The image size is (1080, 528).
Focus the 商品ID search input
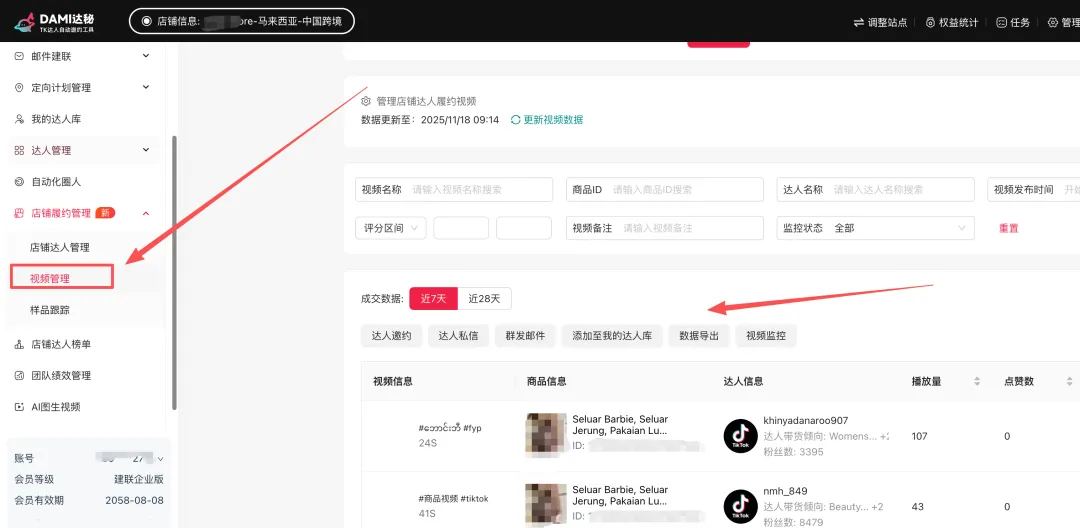pyautogui.click(x=665, y=189)
